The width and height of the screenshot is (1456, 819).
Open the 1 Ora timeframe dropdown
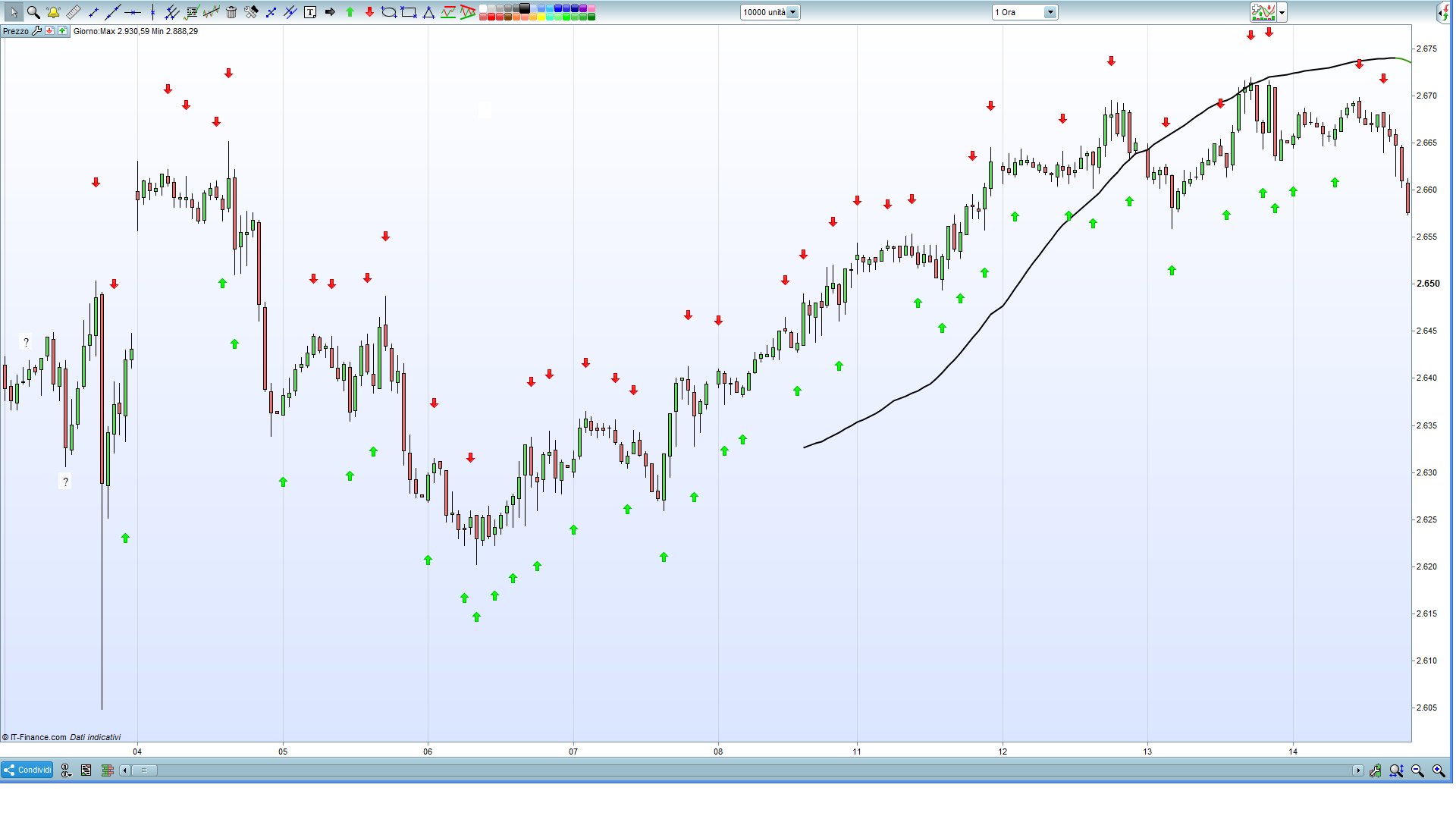1050,12
